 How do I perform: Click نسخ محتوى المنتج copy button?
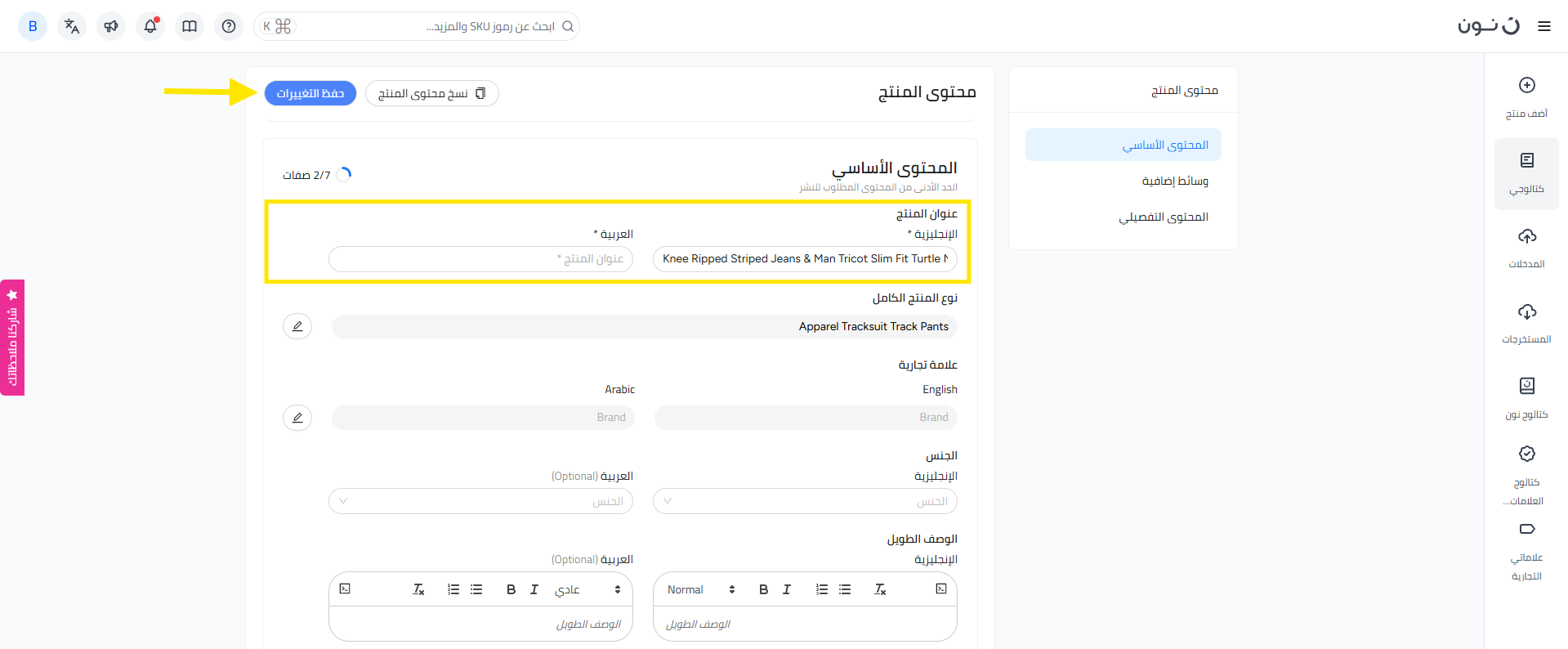pos(431,93)
